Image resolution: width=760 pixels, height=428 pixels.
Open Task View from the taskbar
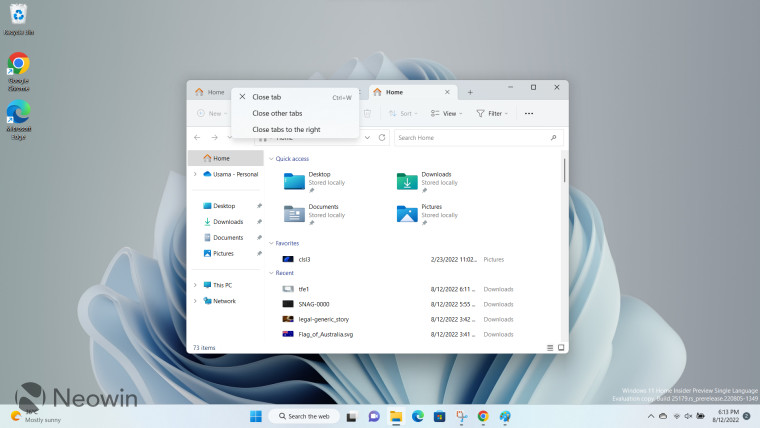[x=351, y=416]
